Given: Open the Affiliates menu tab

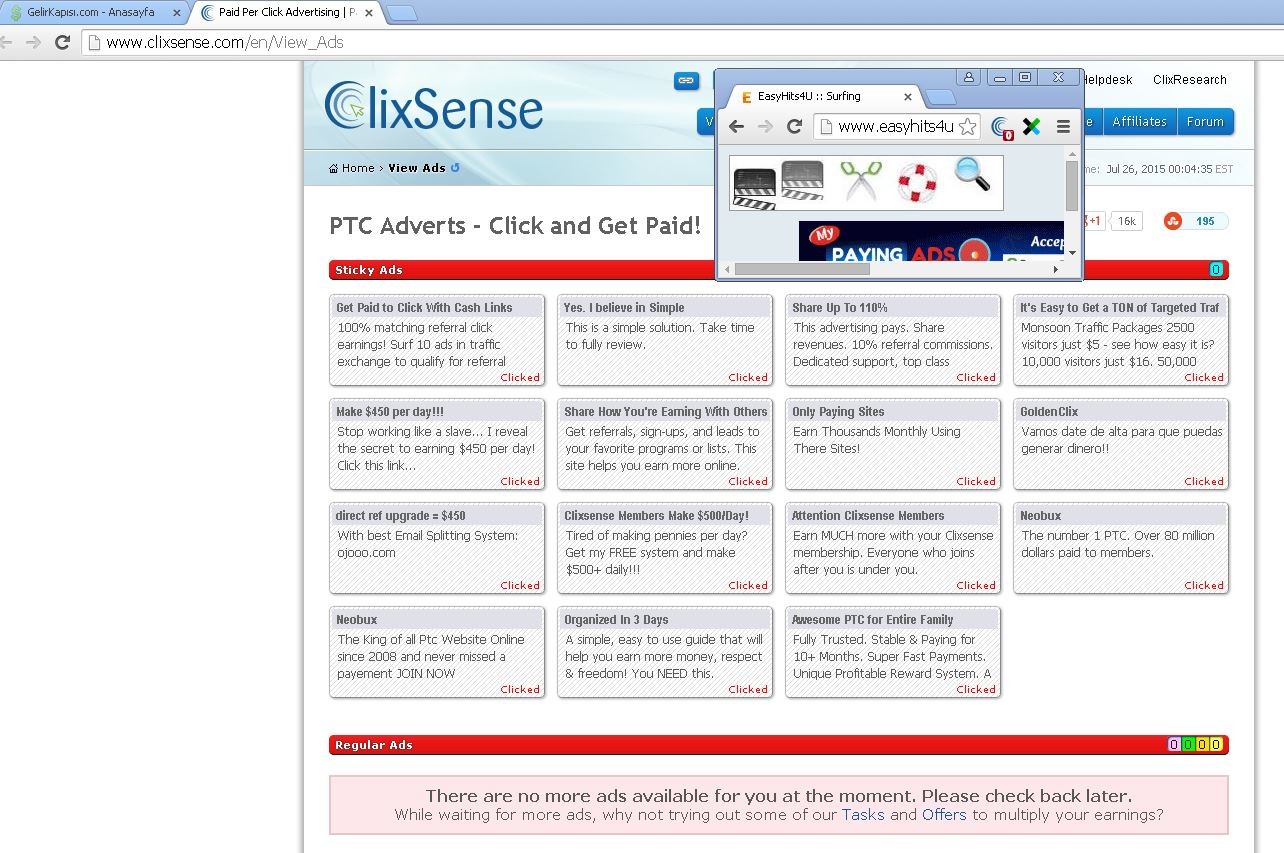Looking at the screenshot, I should (x=1139, y=122).
